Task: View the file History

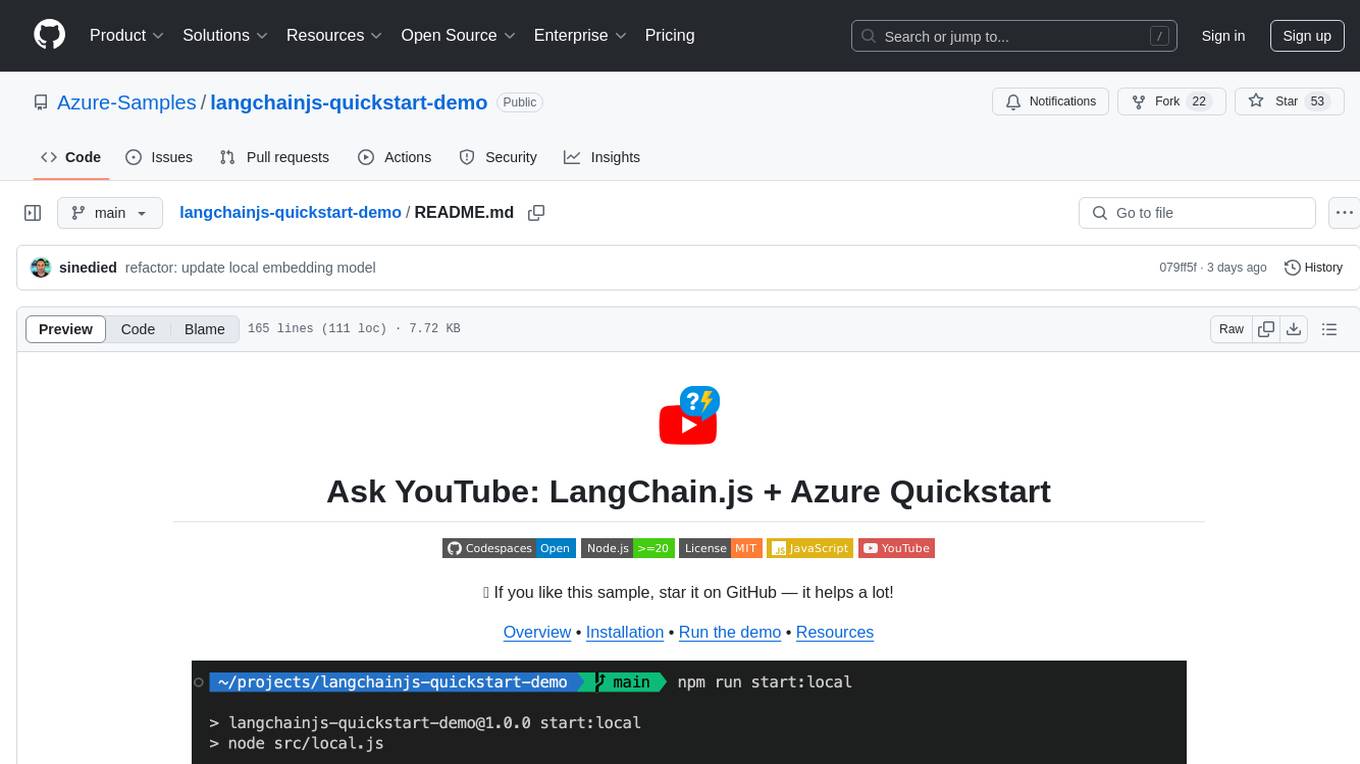Action: (1313, 268)
